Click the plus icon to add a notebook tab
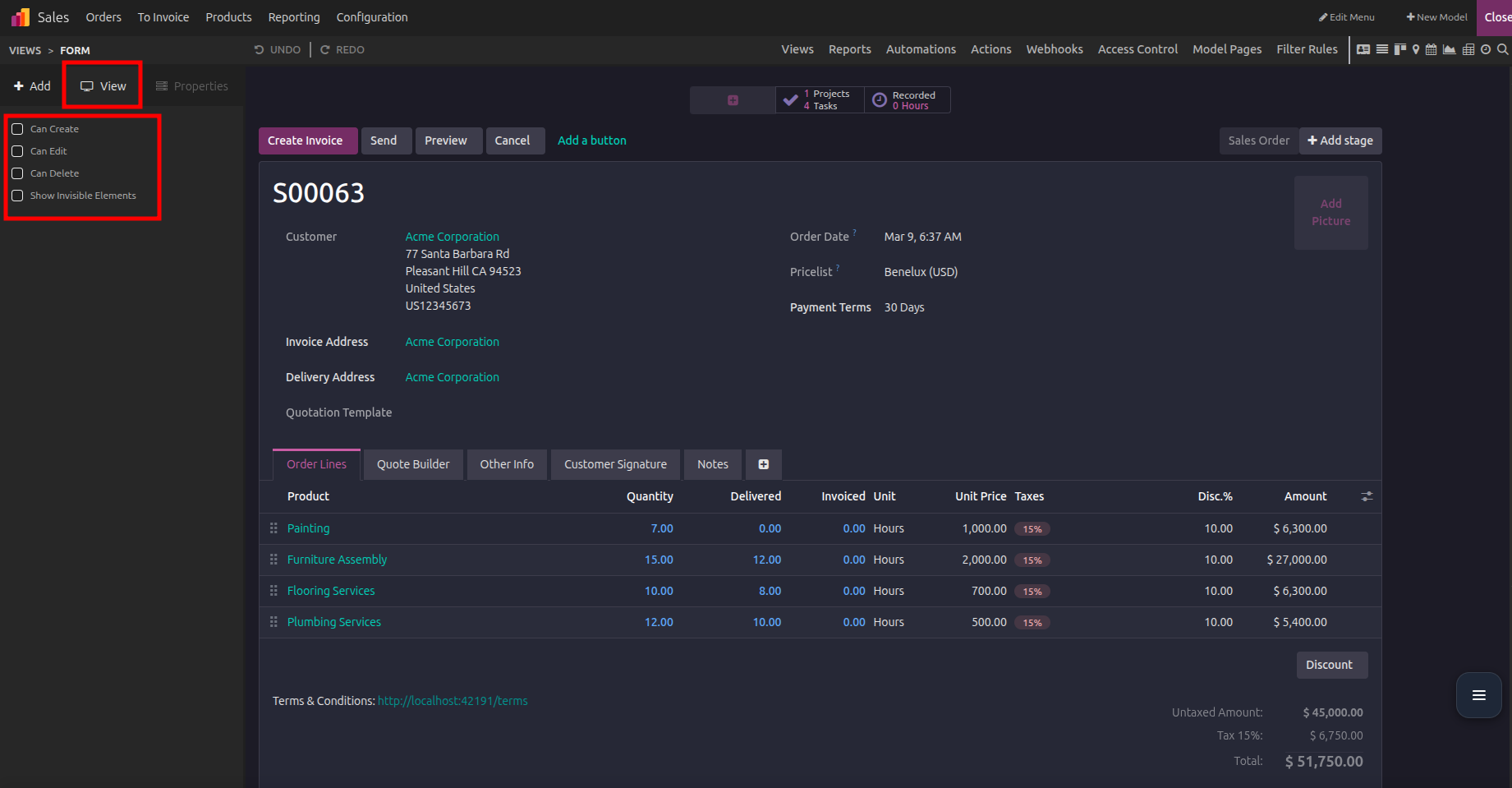 (x=764, y=464)
